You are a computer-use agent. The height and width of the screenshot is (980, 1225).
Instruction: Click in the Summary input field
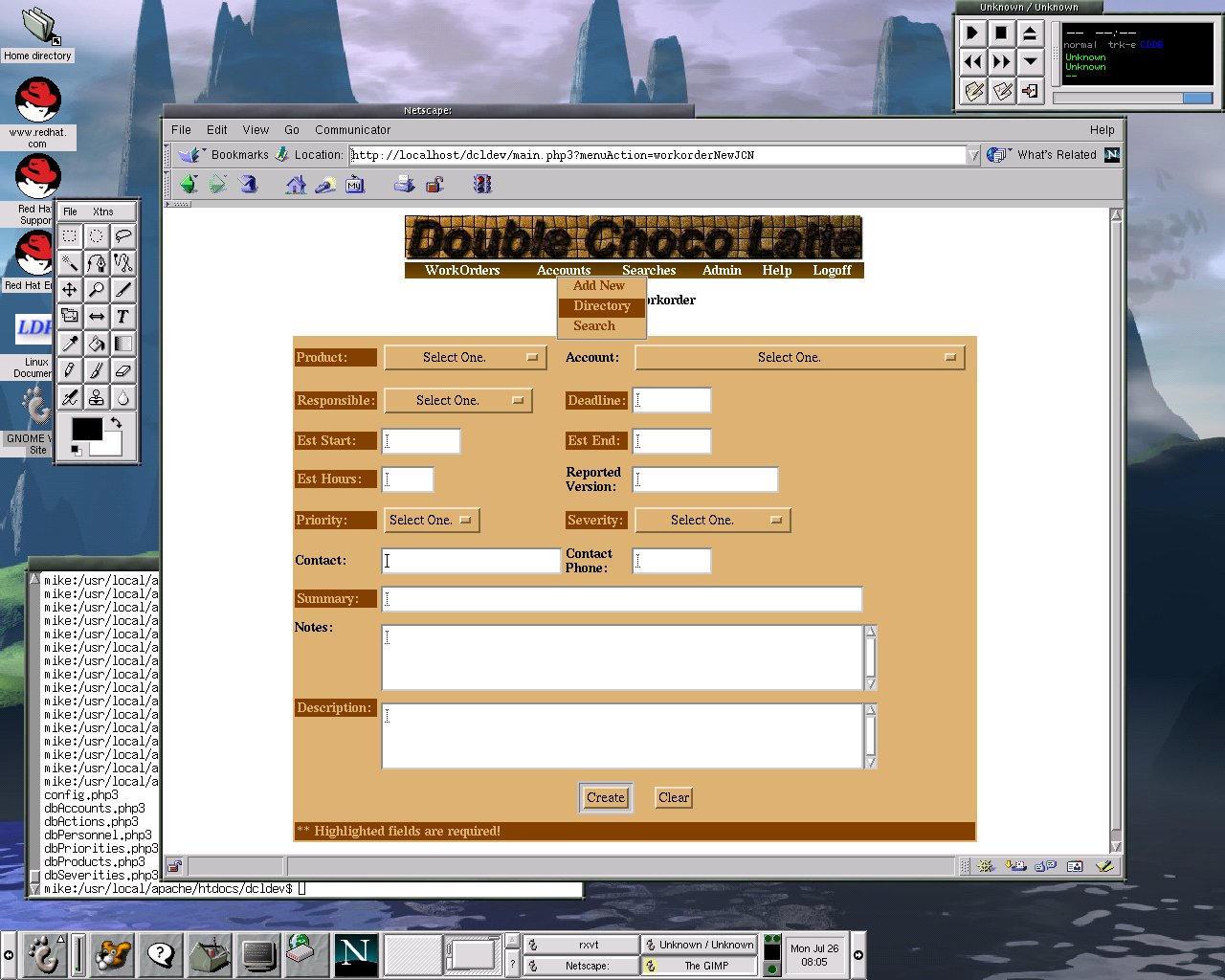coord(622,599)
